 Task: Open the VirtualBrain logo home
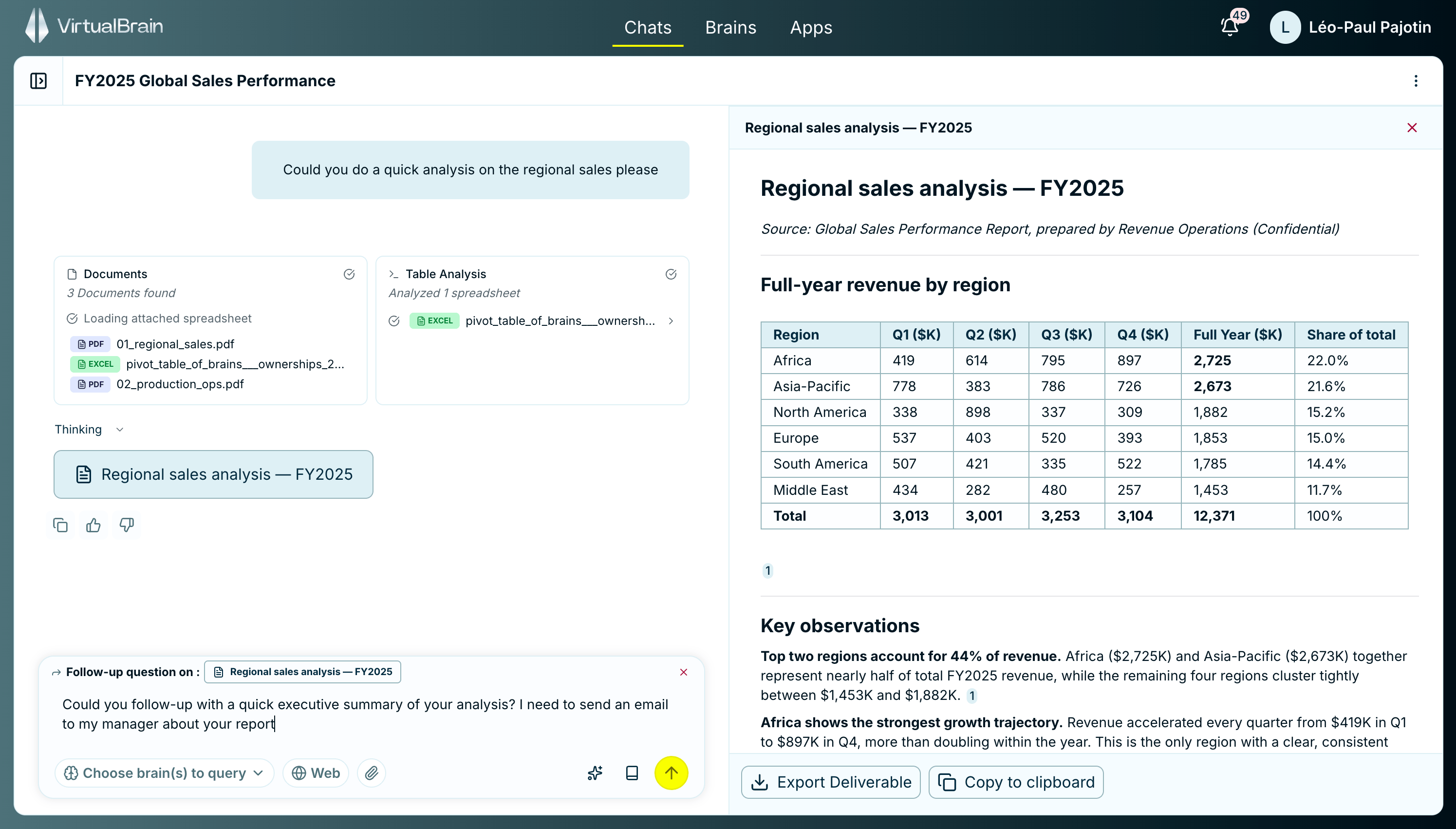click(94, 26)
